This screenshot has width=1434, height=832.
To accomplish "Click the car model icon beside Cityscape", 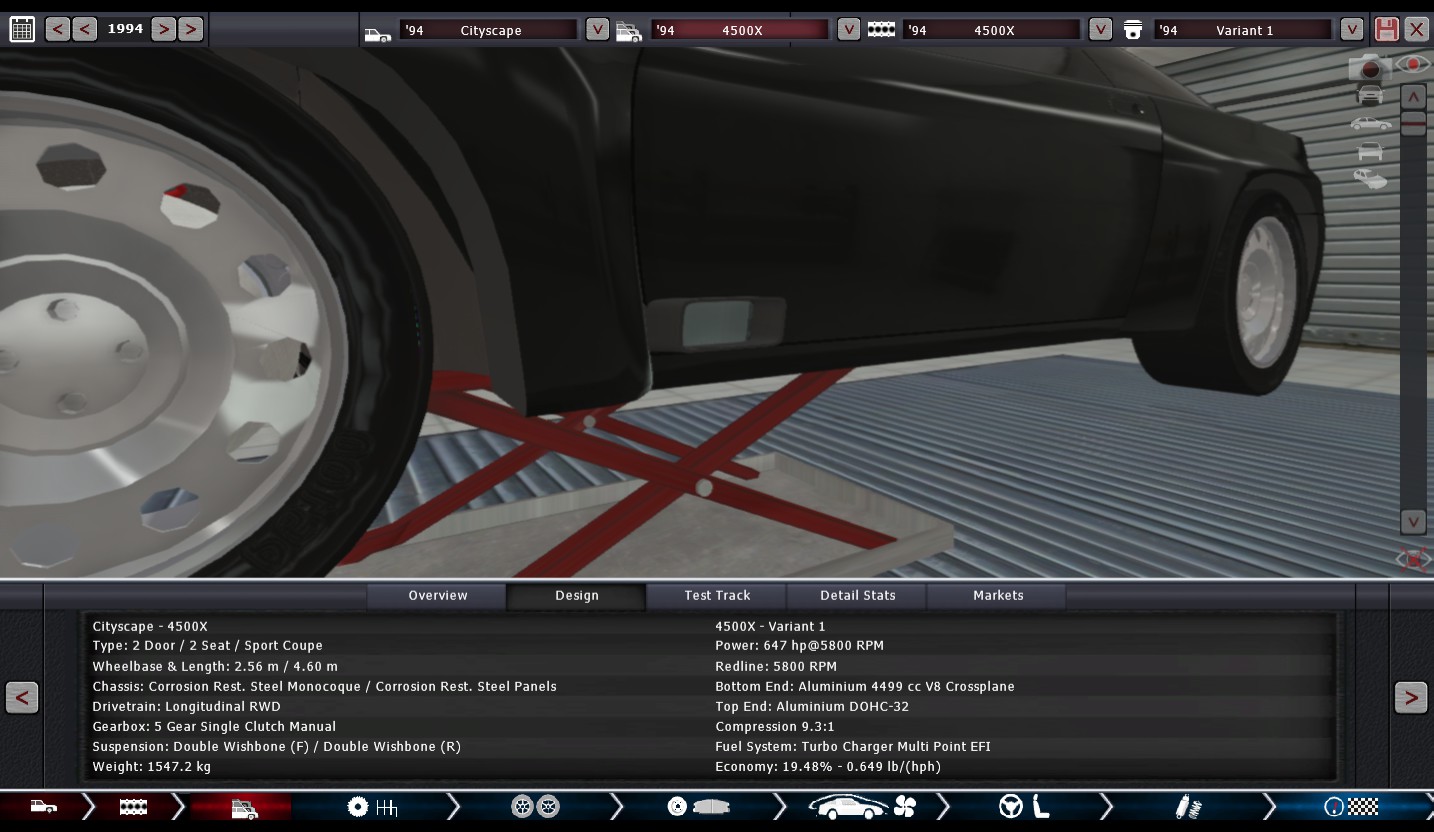I will click(x=378, y=35).
